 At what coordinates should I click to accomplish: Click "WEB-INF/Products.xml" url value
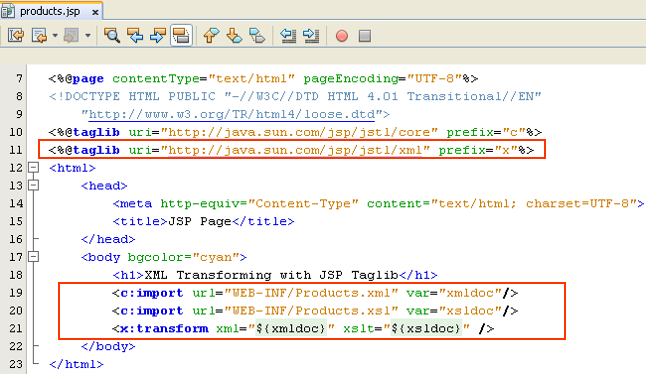click(x=311, y=293)
